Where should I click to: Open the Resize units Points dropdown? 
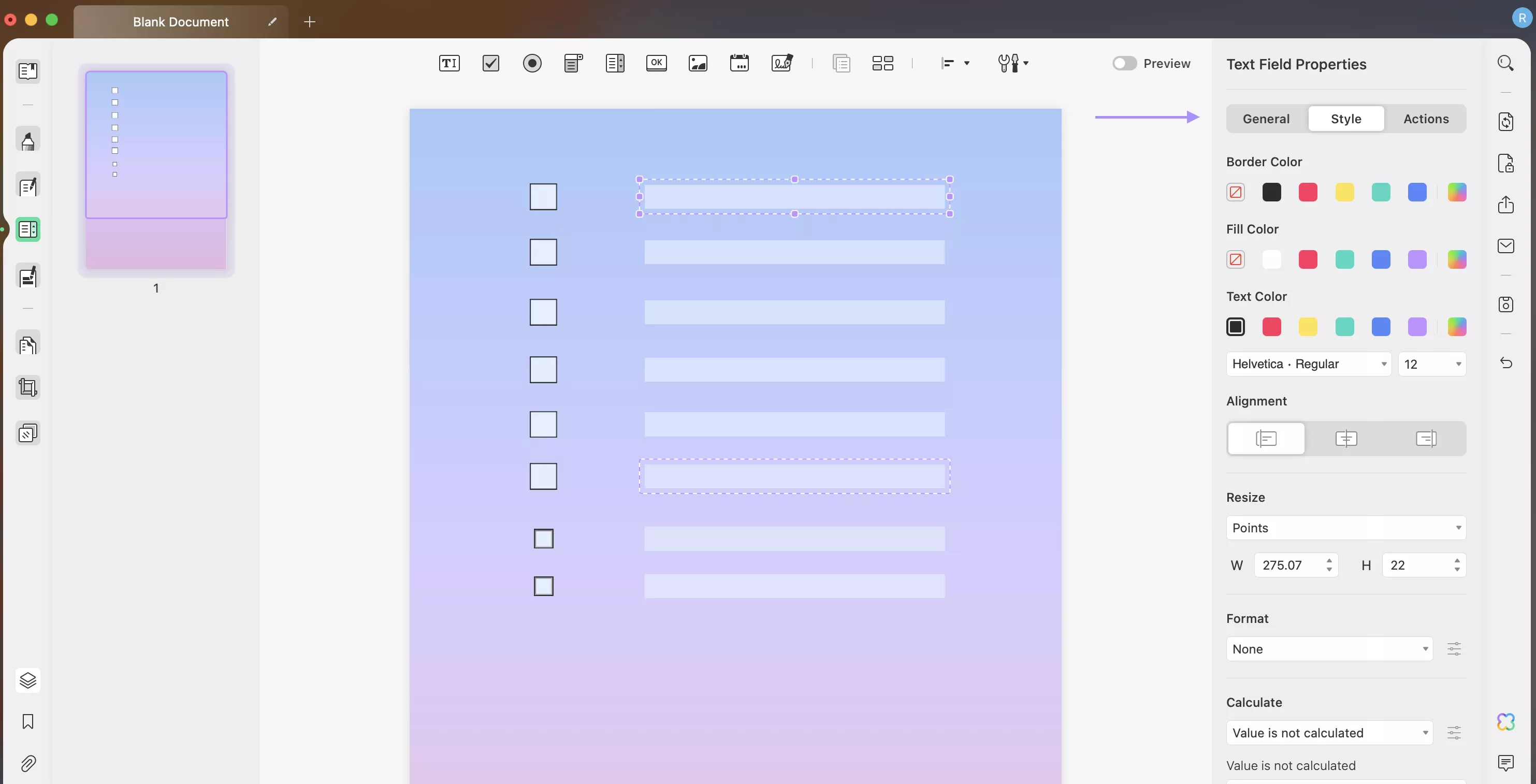[1346, 528]
